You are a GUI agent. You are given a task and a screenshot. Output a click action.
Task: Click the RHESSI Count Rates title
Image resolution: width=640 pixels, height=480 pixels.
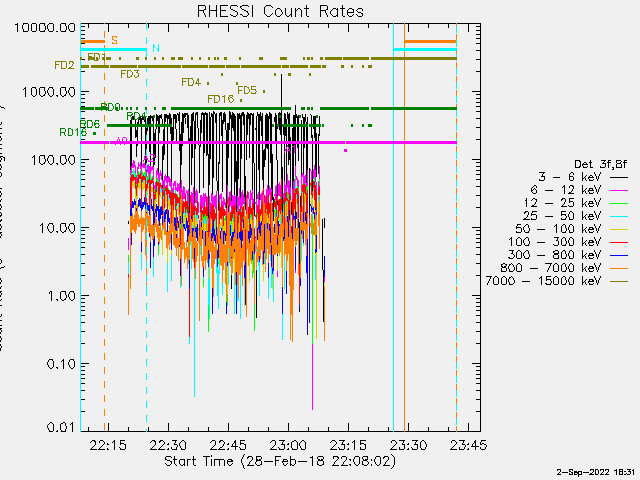(x=280, y=11)
